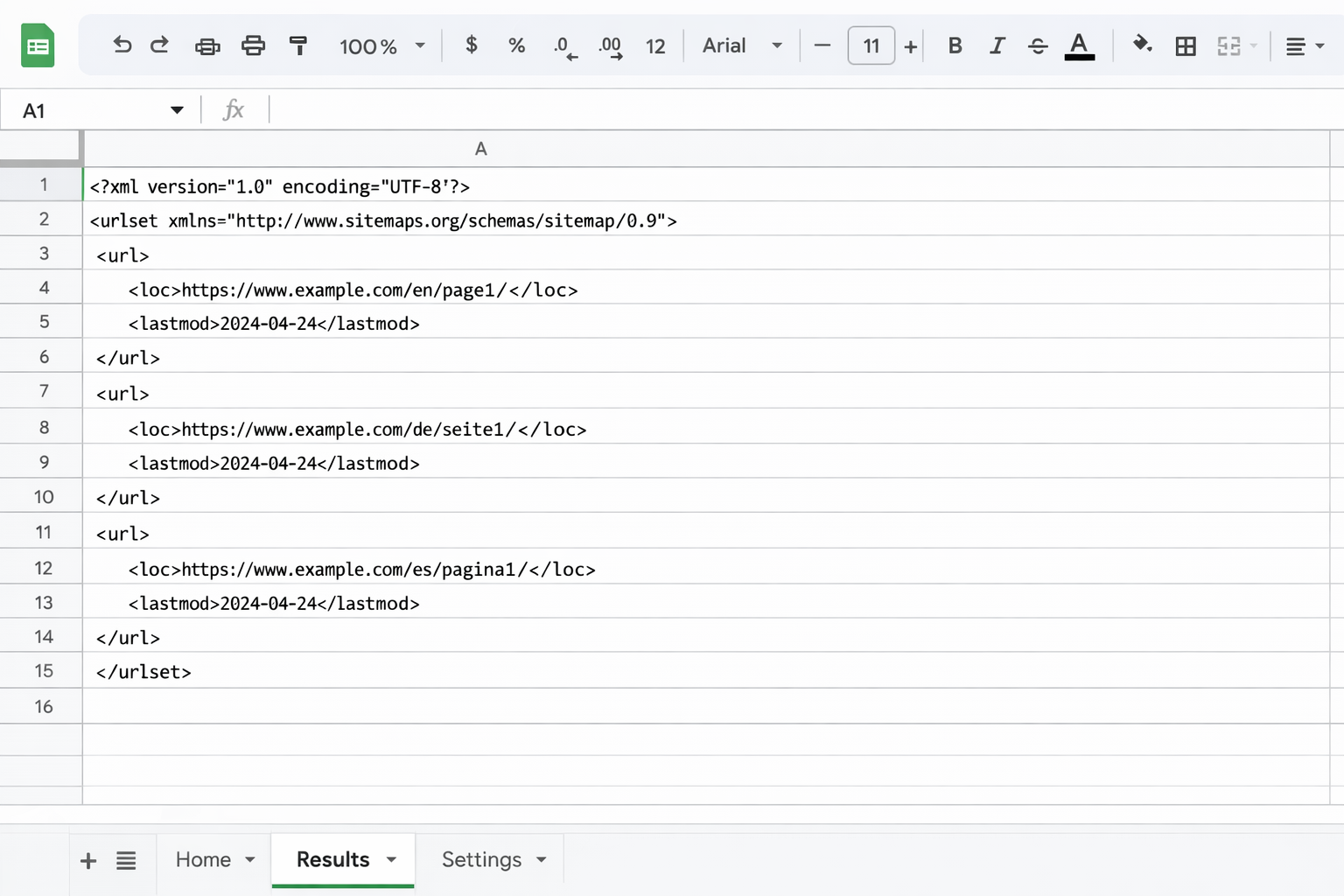
Task: Apply percent format
Action: click(x=516, y=45)
